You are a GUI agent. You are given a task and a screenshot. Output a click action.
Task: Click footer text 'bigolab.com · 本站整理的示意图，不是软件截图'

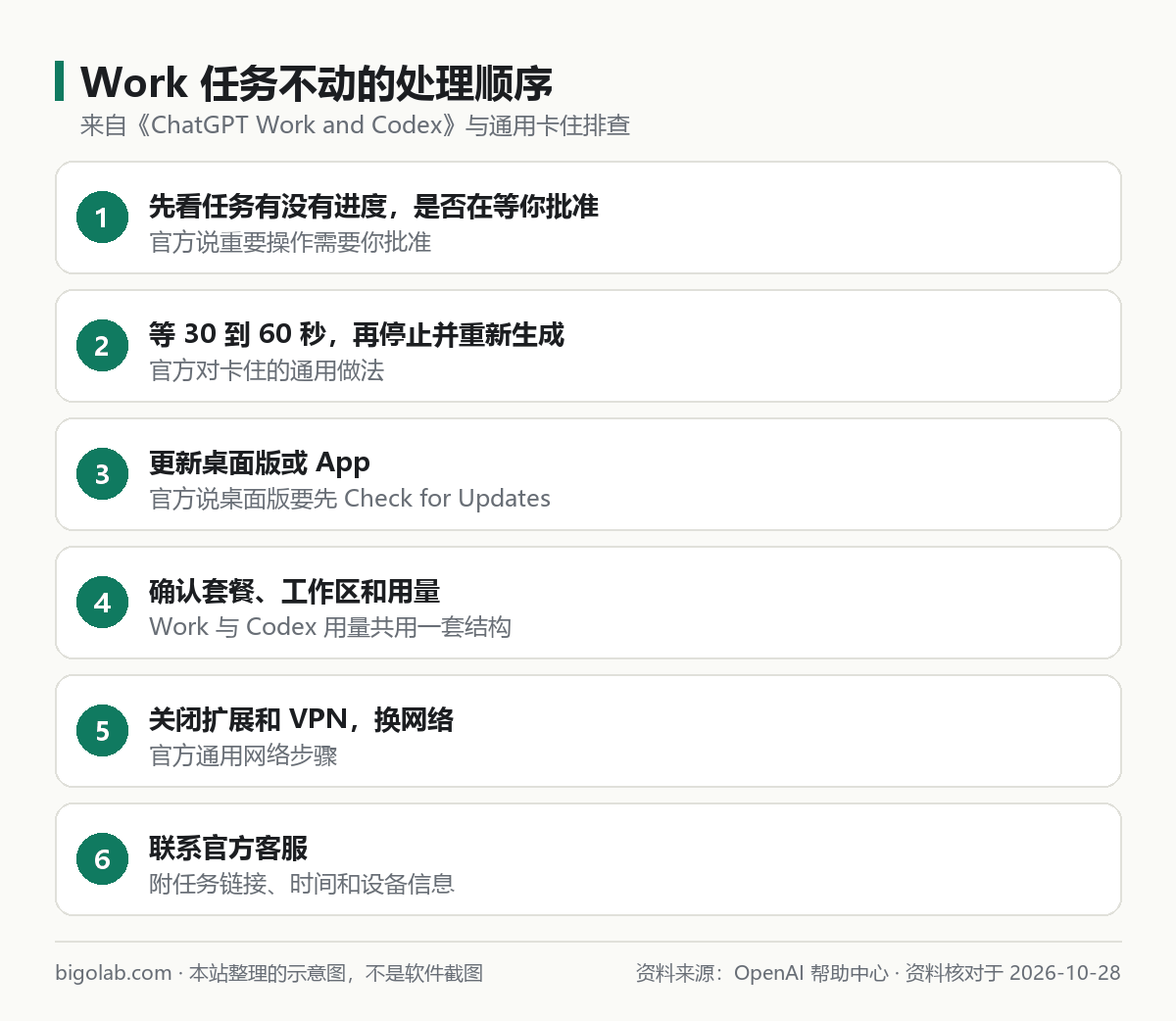click(x=269, y=973)
